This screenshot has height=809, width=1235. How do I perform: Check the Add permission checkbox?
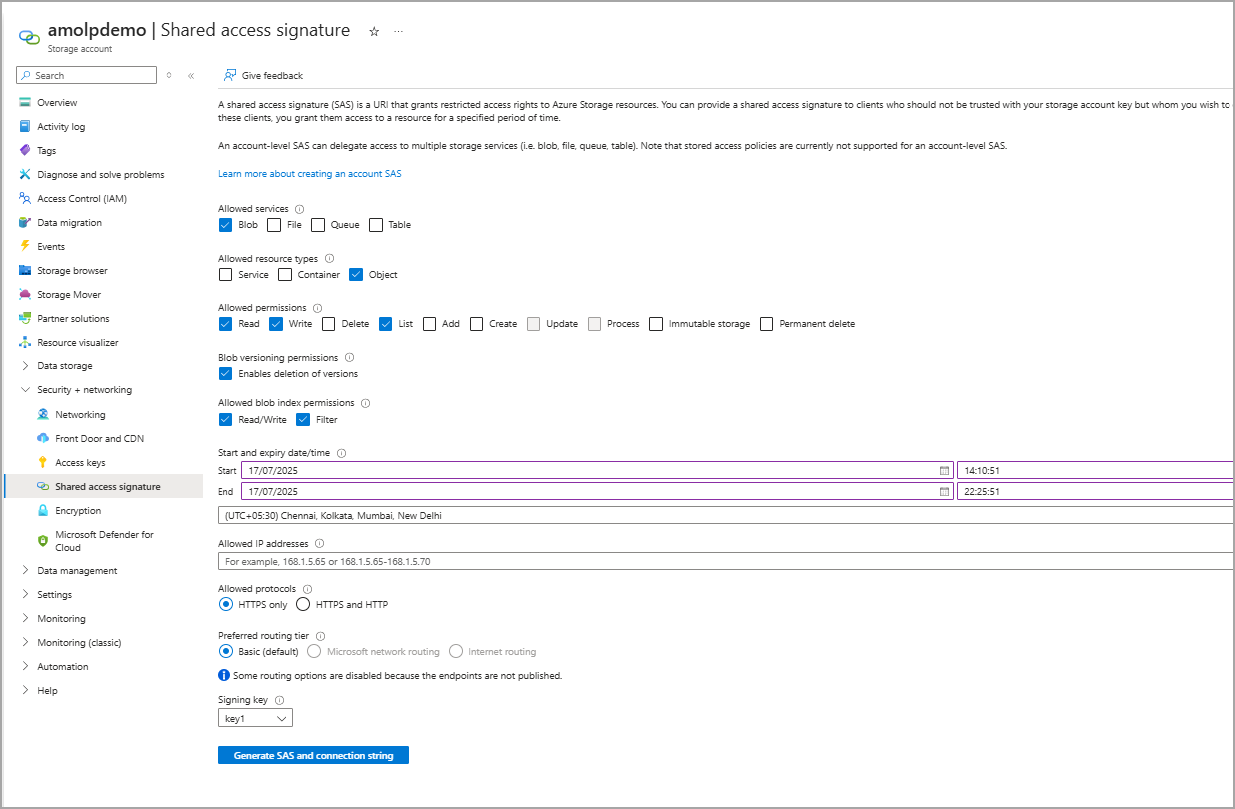pos(429,324)
